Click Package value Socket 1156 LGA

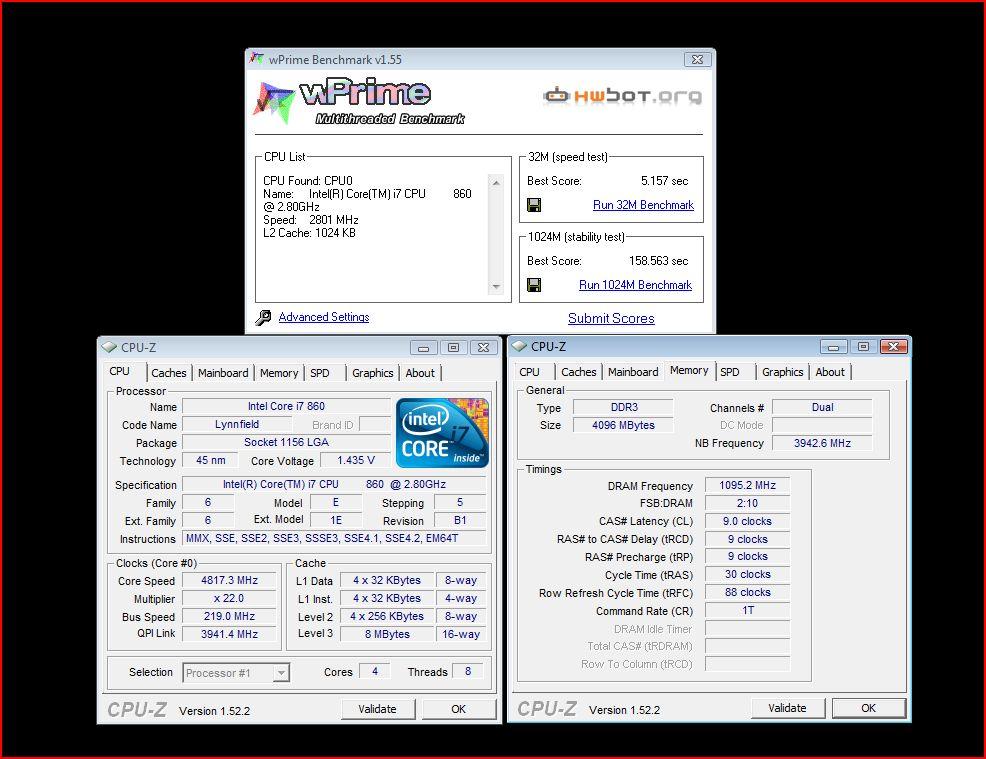[x=286, y=443]
